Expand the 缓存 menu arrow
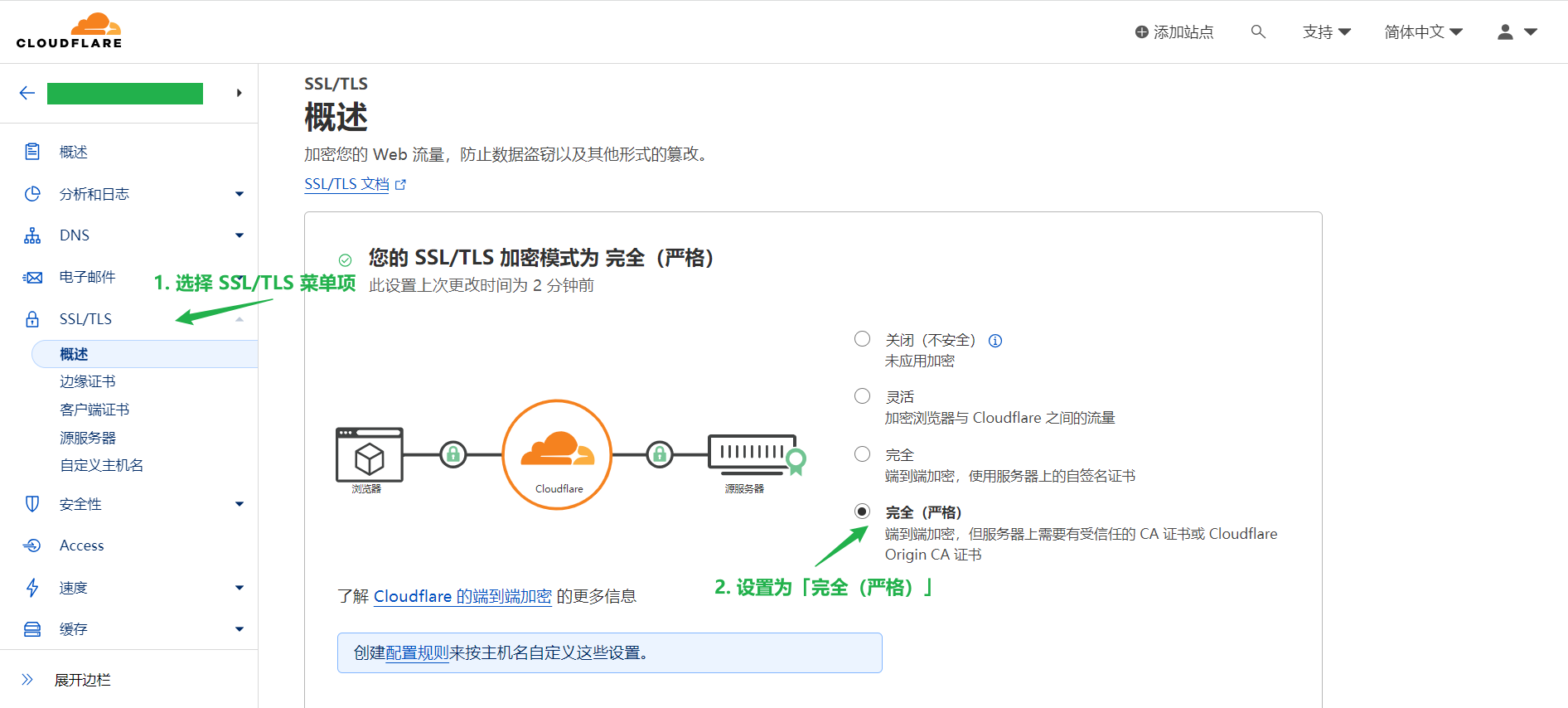The width and height of the screenshot is (1568, 708). (240, 629)
